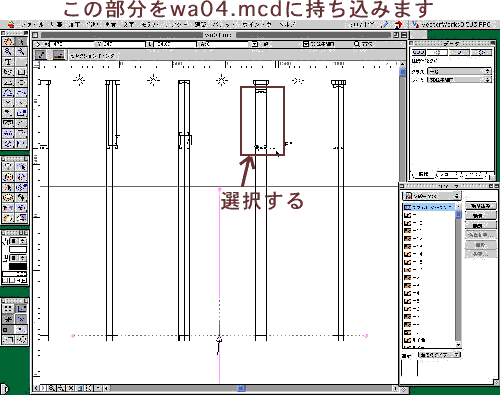Select the zoom in magnifier tool
The width and height of the screenshot is (500, 395).
coord(8,51)
